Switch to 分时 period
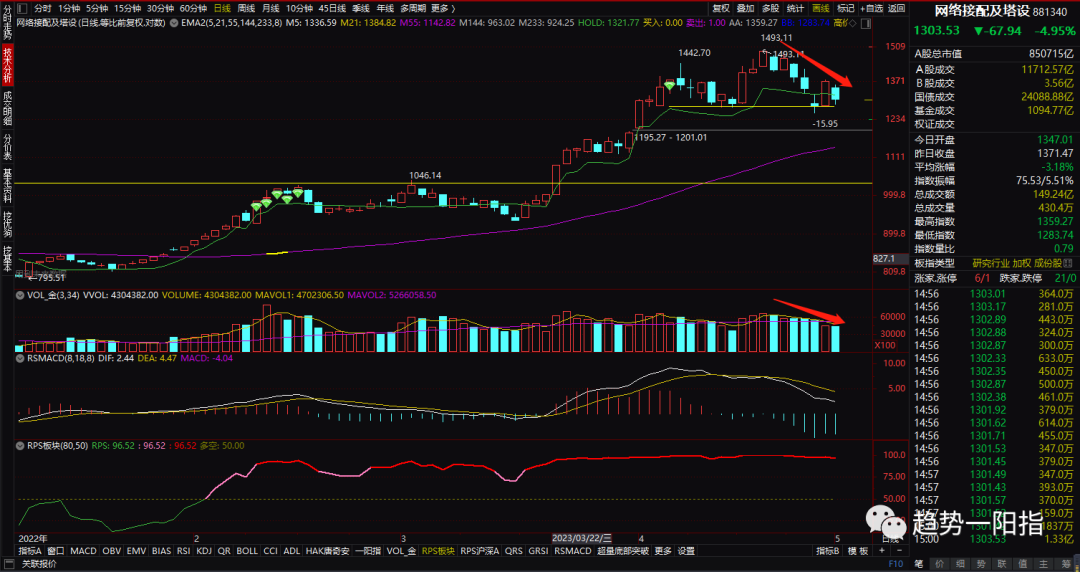The image size is (1080, 572). click(43, 8)
